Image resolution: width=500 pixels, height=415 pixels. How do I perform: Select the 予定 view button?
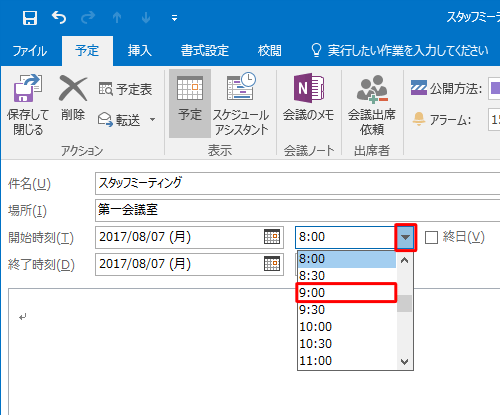[190, 104]
